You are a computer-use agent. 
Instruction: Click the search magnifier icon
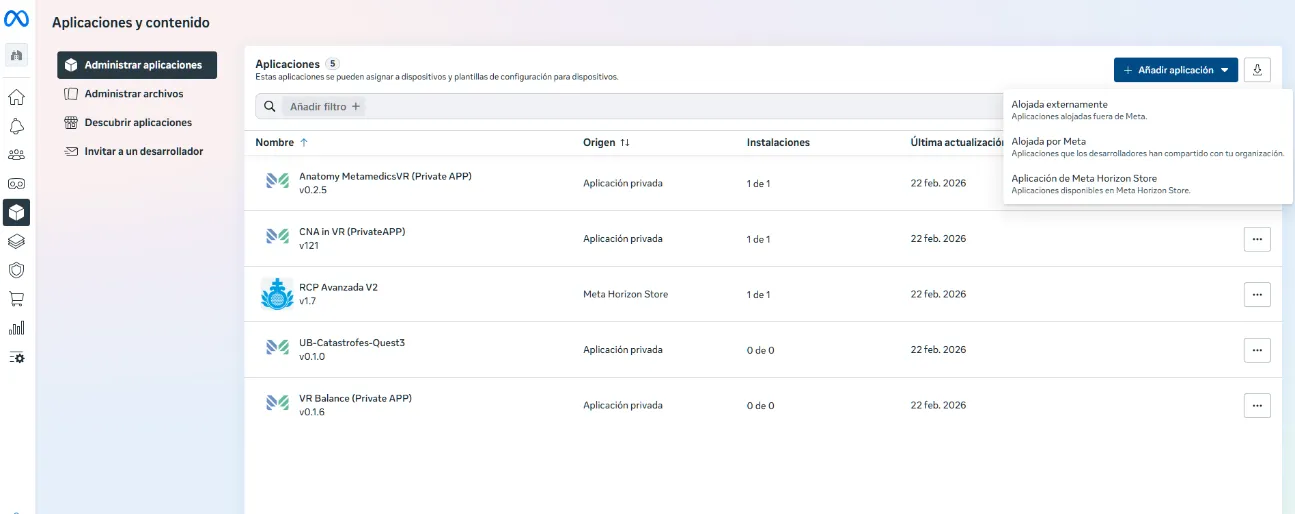coord(269,106)
